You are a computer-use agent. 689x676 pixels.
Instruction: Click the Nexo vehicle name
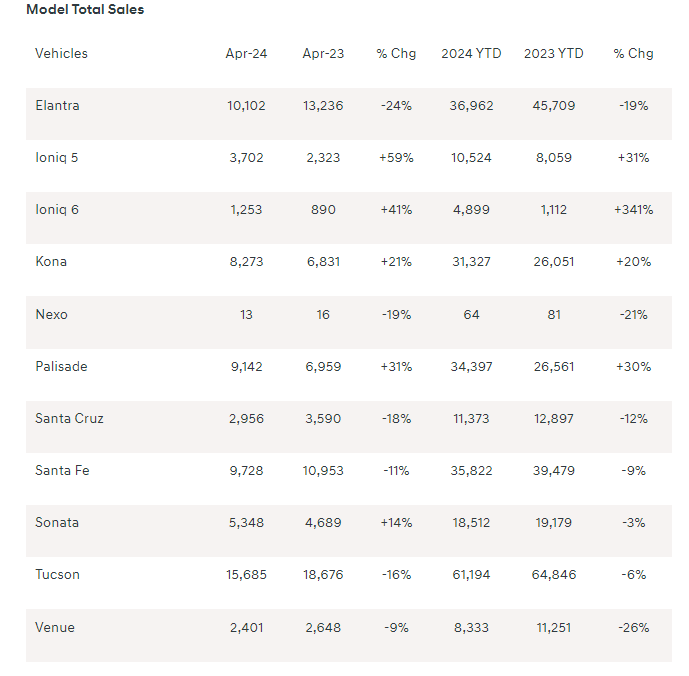point(51,314)
